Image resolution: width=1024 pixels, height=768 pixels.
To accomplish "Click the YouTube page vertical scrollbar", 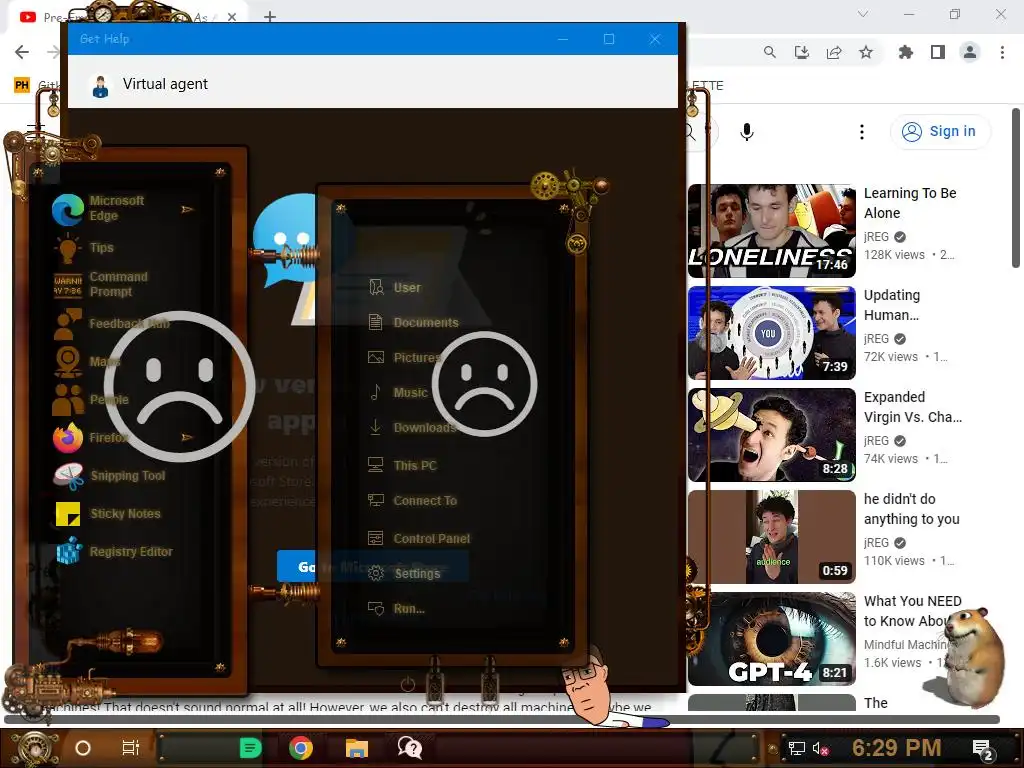I will point(1016,188).
